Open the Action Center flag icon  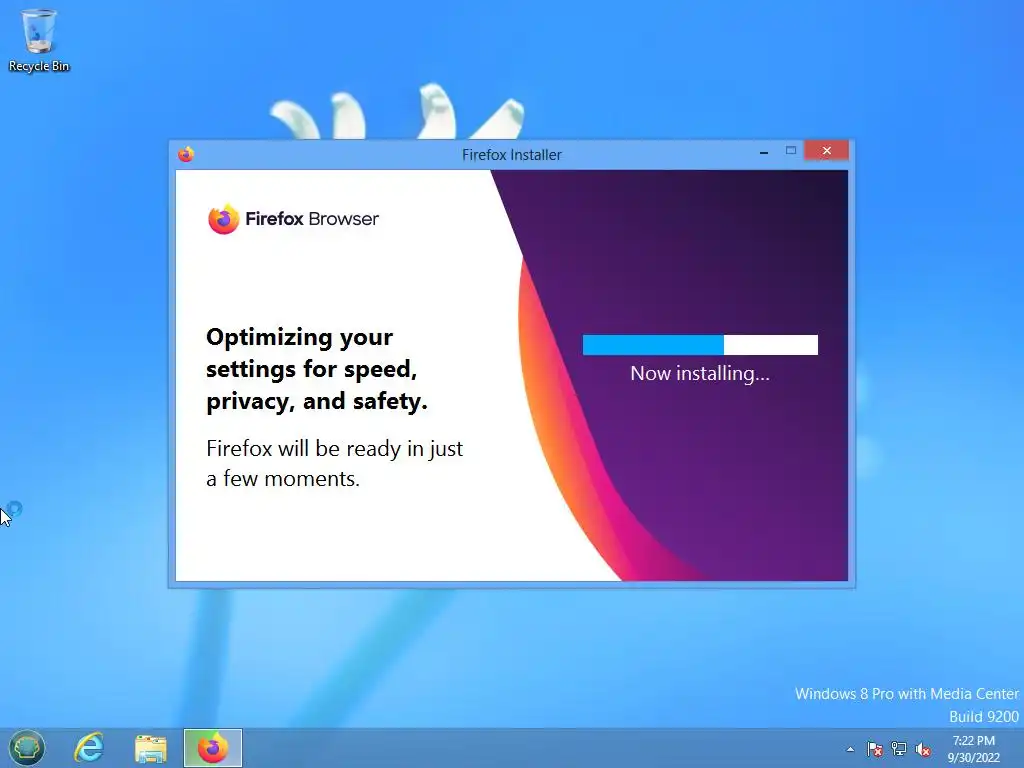coord(874,749)
